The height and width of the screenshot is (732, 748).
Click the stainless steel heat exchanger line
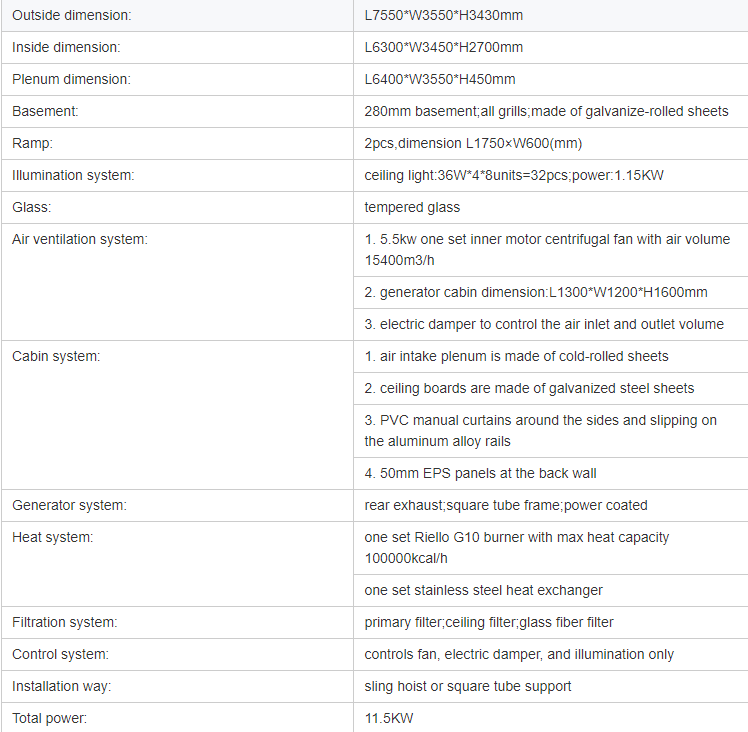coord(483,590)
